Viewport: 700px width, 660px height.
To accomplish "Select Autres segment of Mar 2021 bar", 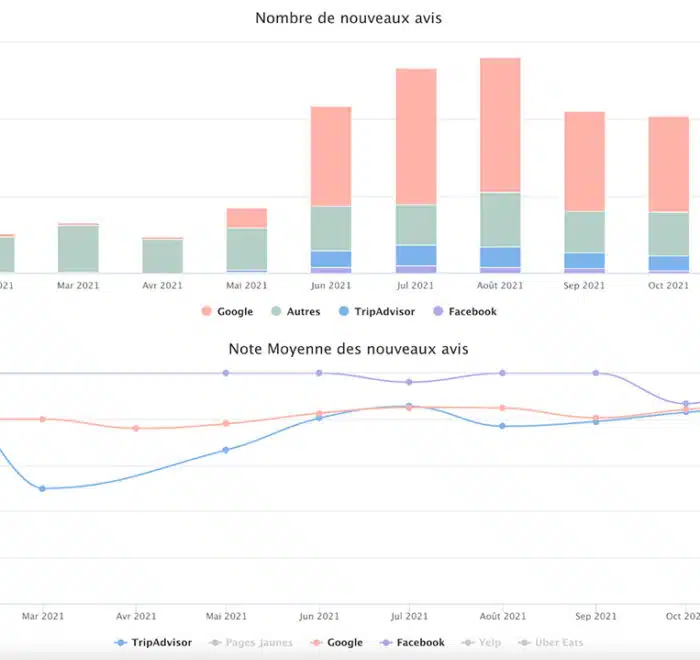I will [x=78, y=248].
